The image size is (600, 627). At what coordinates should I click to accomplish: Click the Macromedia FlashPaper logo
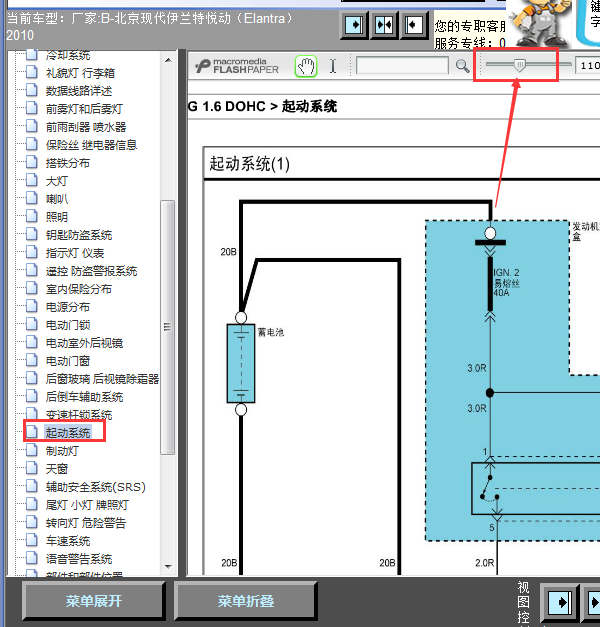coord(237,66)
